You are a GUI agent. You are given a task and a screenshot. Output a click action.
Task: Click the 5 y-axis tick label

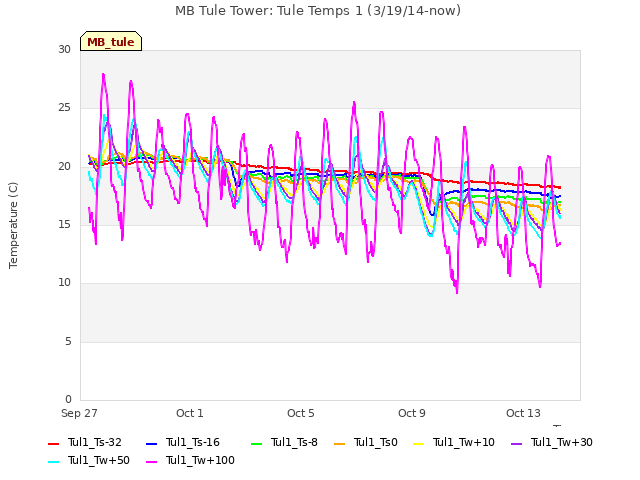click(68, 342)
